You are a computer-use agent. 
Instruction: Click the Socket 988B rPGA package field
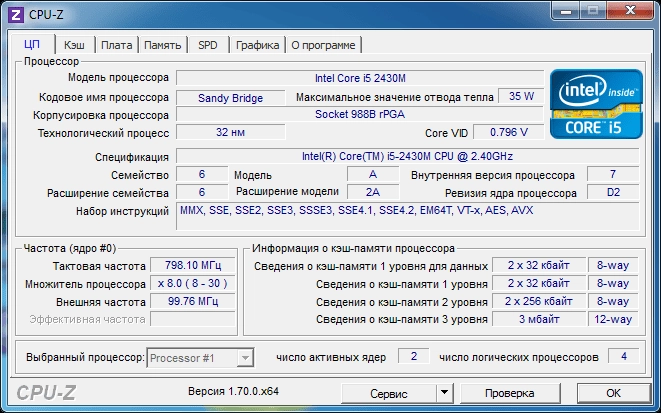pyautogui.click(x=360, y=114)
